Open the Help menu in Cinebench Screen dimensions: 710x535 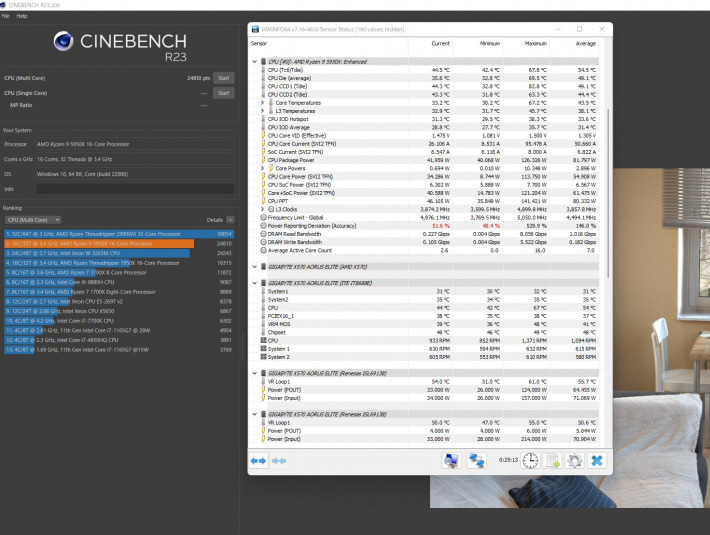[22, 16]
